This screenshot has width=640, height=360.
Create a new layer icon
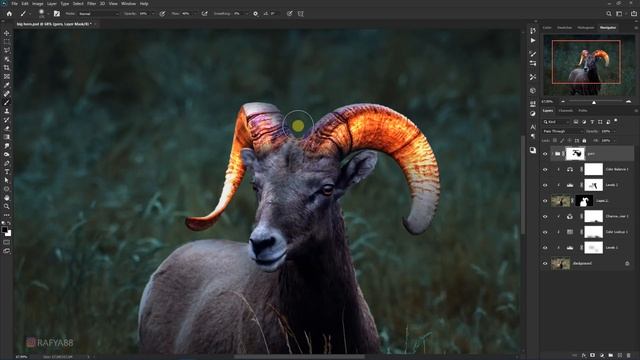coord(620,356)
